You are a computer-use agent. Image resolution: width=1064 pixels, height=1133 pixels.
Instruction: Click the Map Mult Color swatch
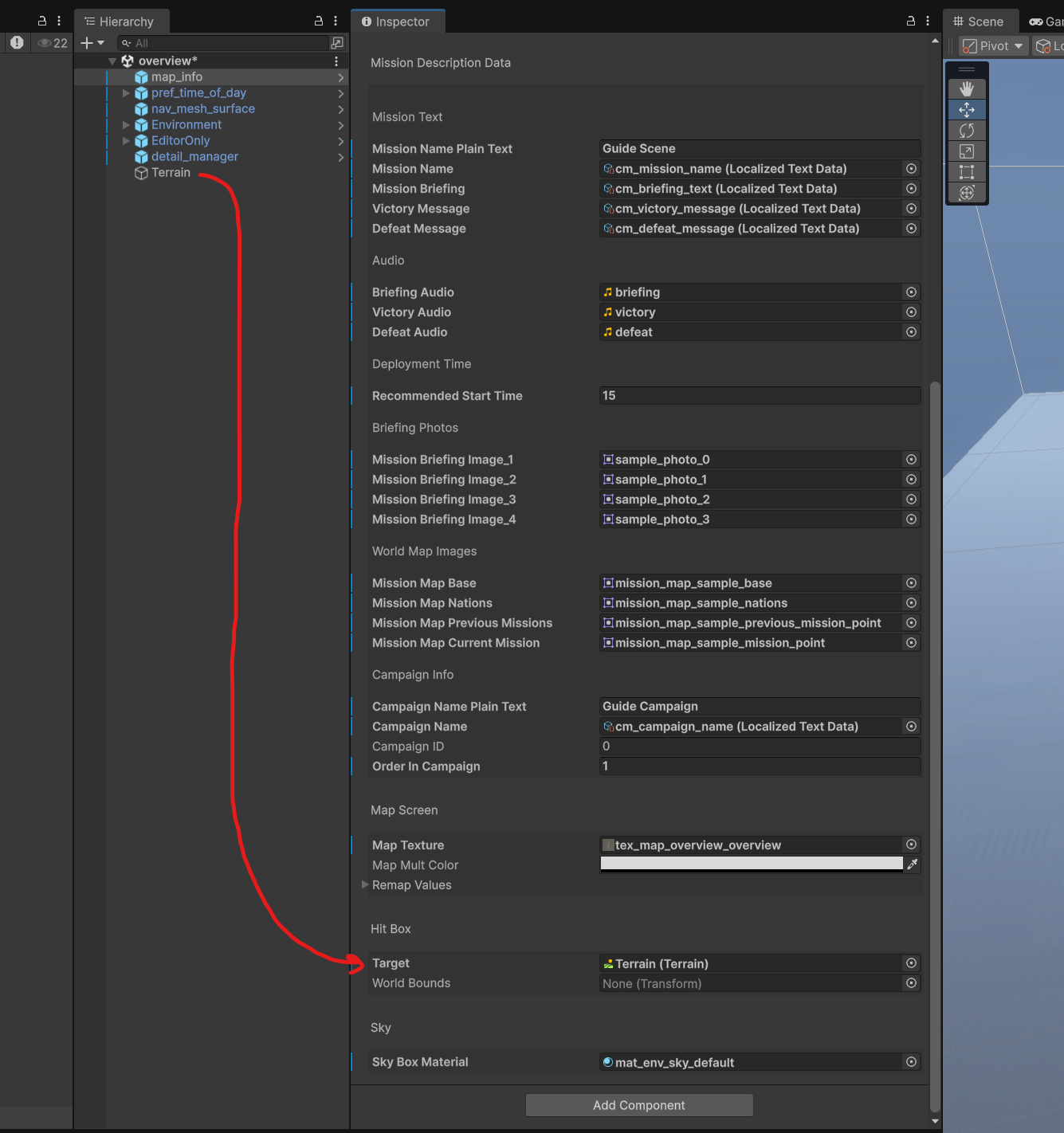click(752, 864)
